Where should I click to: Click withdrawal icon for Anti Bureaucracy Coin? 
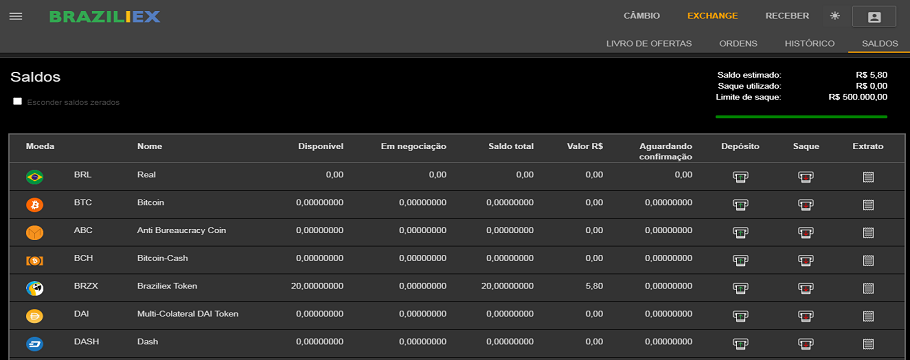(806, 232)
